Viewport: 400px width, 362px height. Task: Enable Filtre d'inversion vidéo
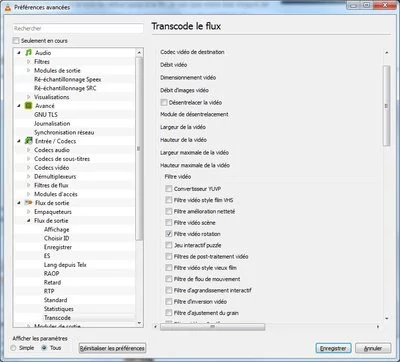(x=169, y=302)
